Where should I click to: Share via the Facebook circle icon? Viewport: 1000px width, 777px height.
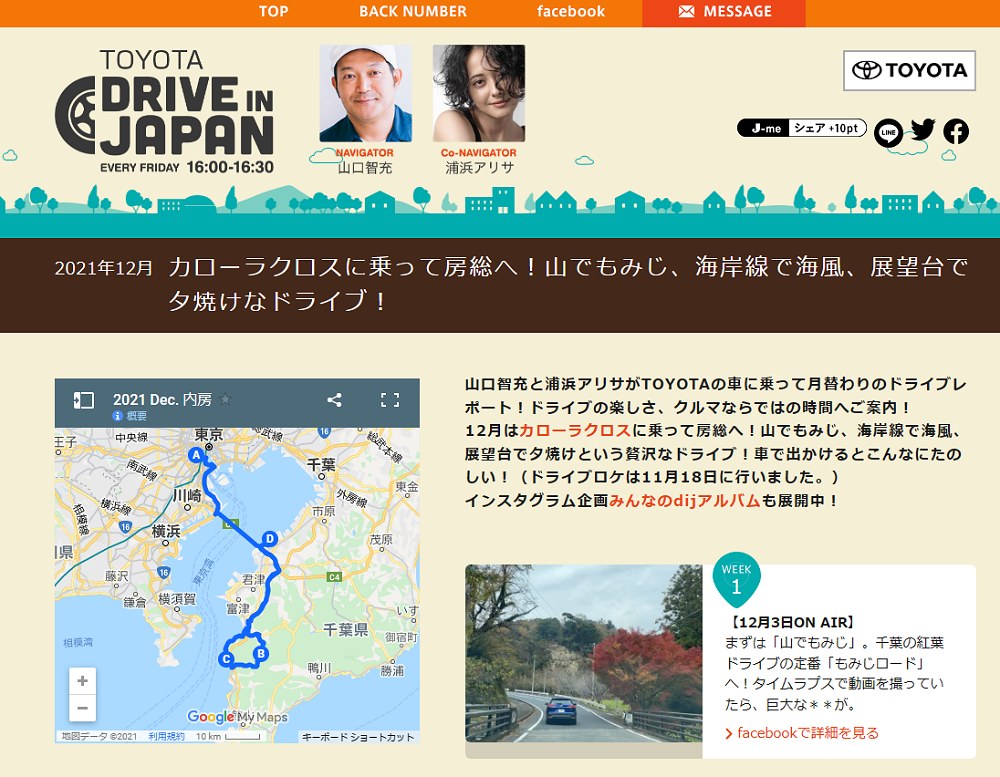point(955,131)
